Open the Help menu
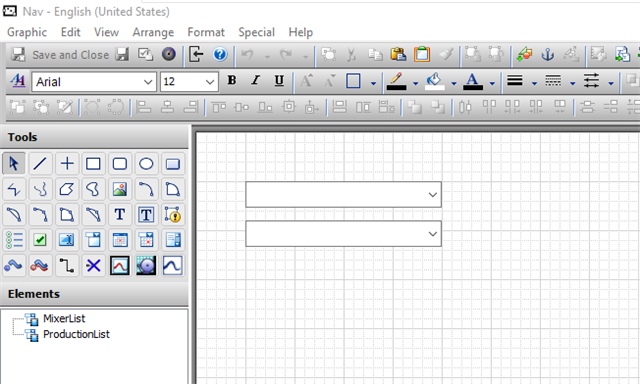Viewport: 640px width, 384px height. coord(301,32)
